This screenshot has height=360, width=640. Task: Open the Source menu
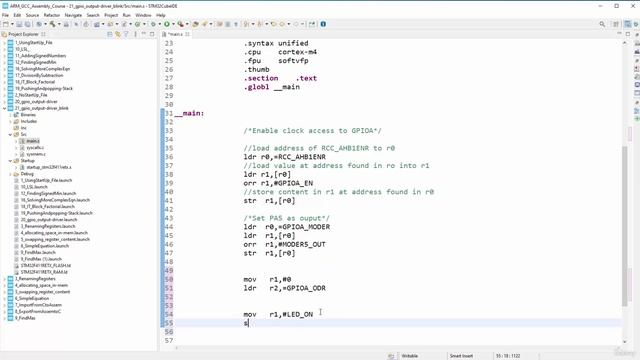click(x=32, y=15)
